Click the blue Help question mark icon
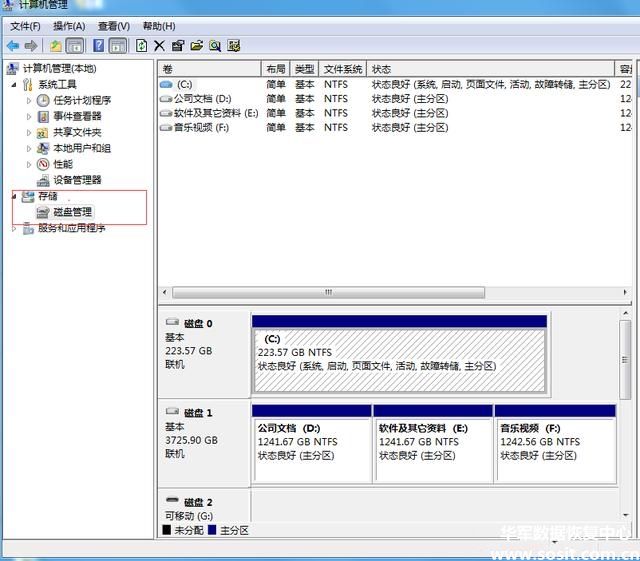 [99, 46]
